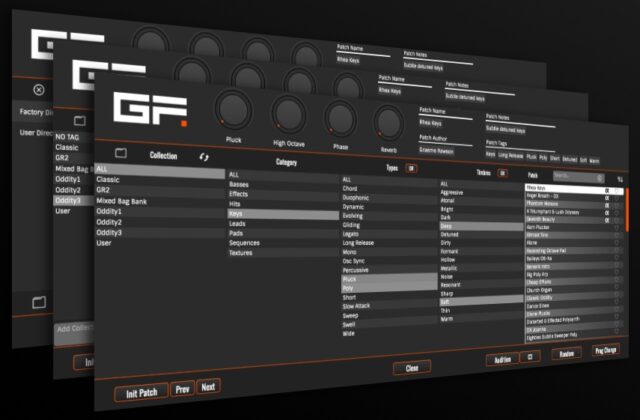The height and width of the screenshot is (420, 640).
Task: Select the Mixed Bag Bank collection
Action: [x=160, y=201]
